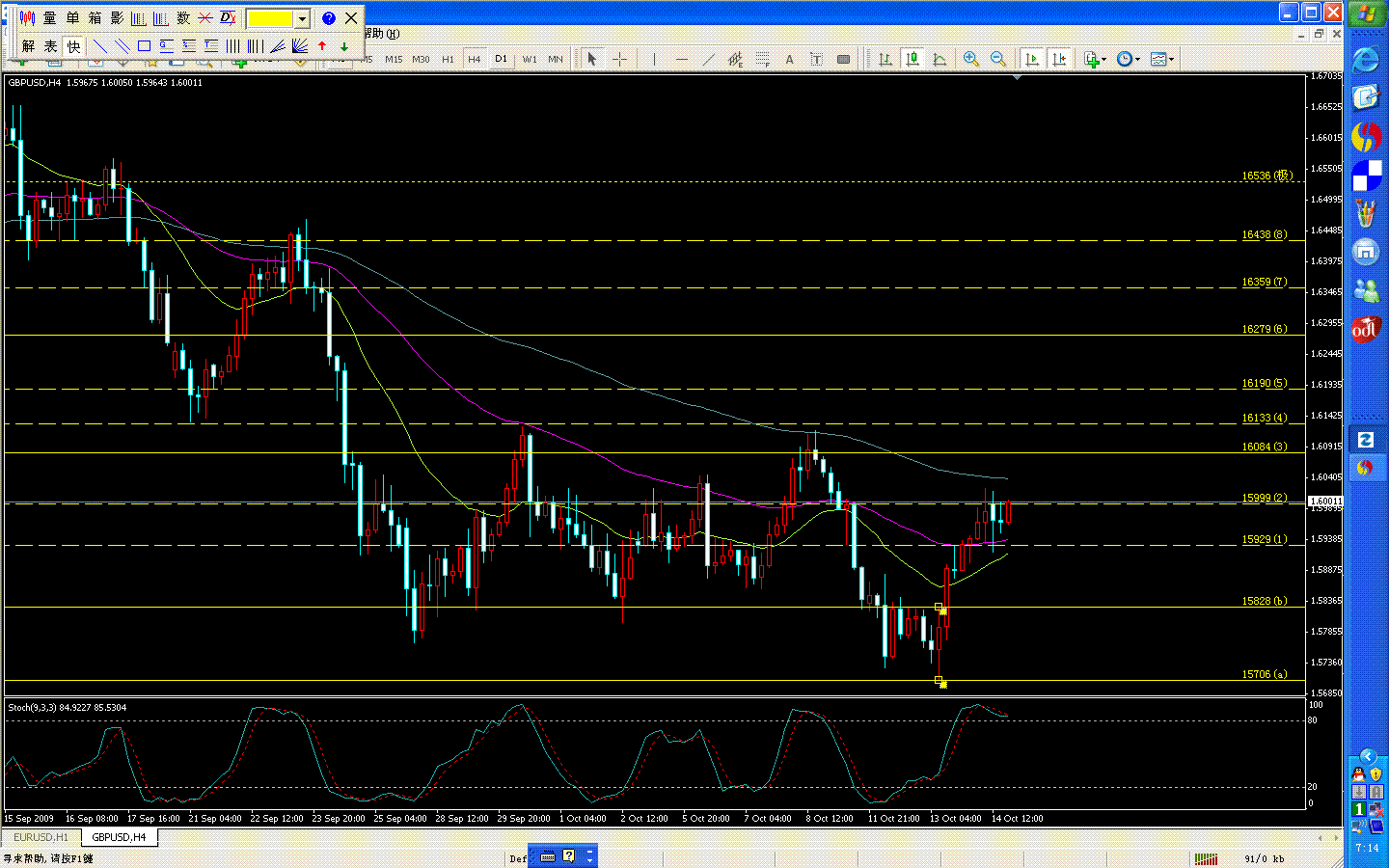The width and height of the screenshot is (1389, 868).
Task: Select the cursor arrow tool
Action: coord(592,60)
